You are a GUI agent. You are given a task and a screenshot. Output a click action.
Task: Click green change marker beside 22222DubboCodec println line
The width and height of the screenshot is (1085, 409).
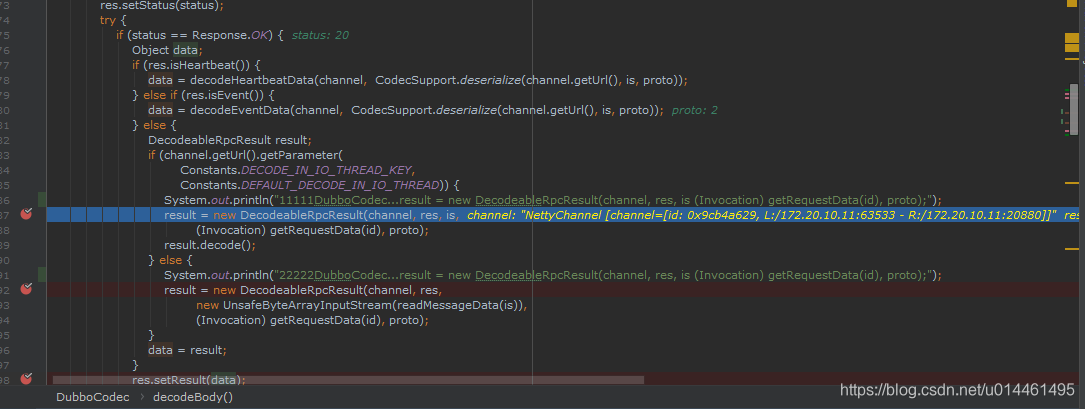tap(42, 275)
